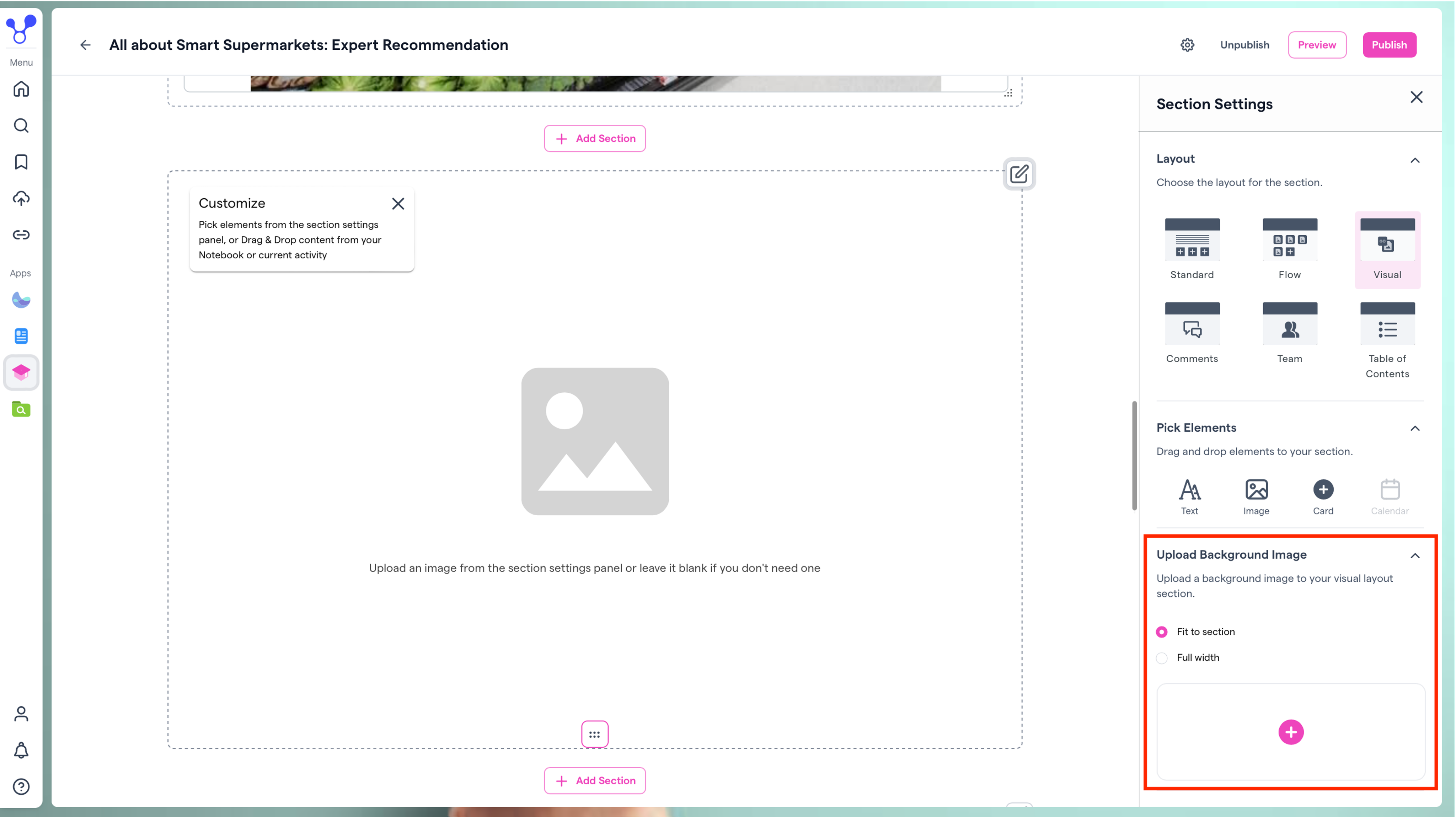
Task: Click the back arrow beside the title
Action: pos(85,45)
